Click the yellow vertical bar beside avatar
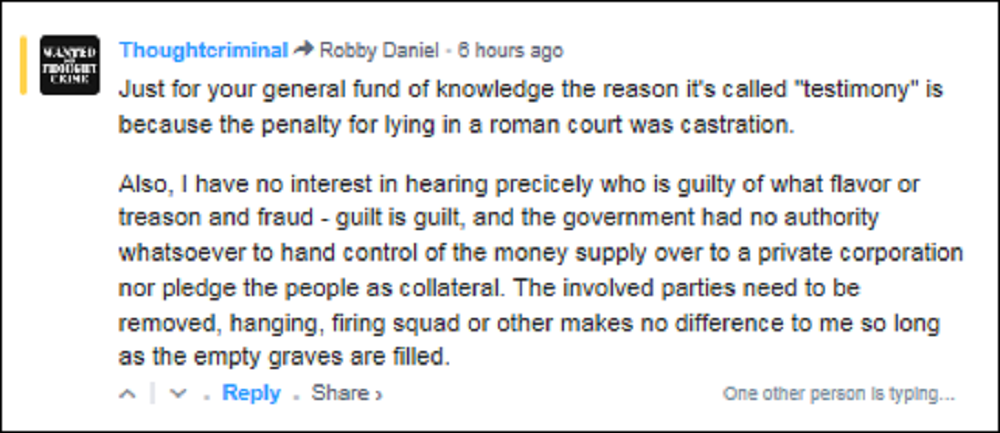The width and height of the screenshot is (1000, 433). (23, 65)
